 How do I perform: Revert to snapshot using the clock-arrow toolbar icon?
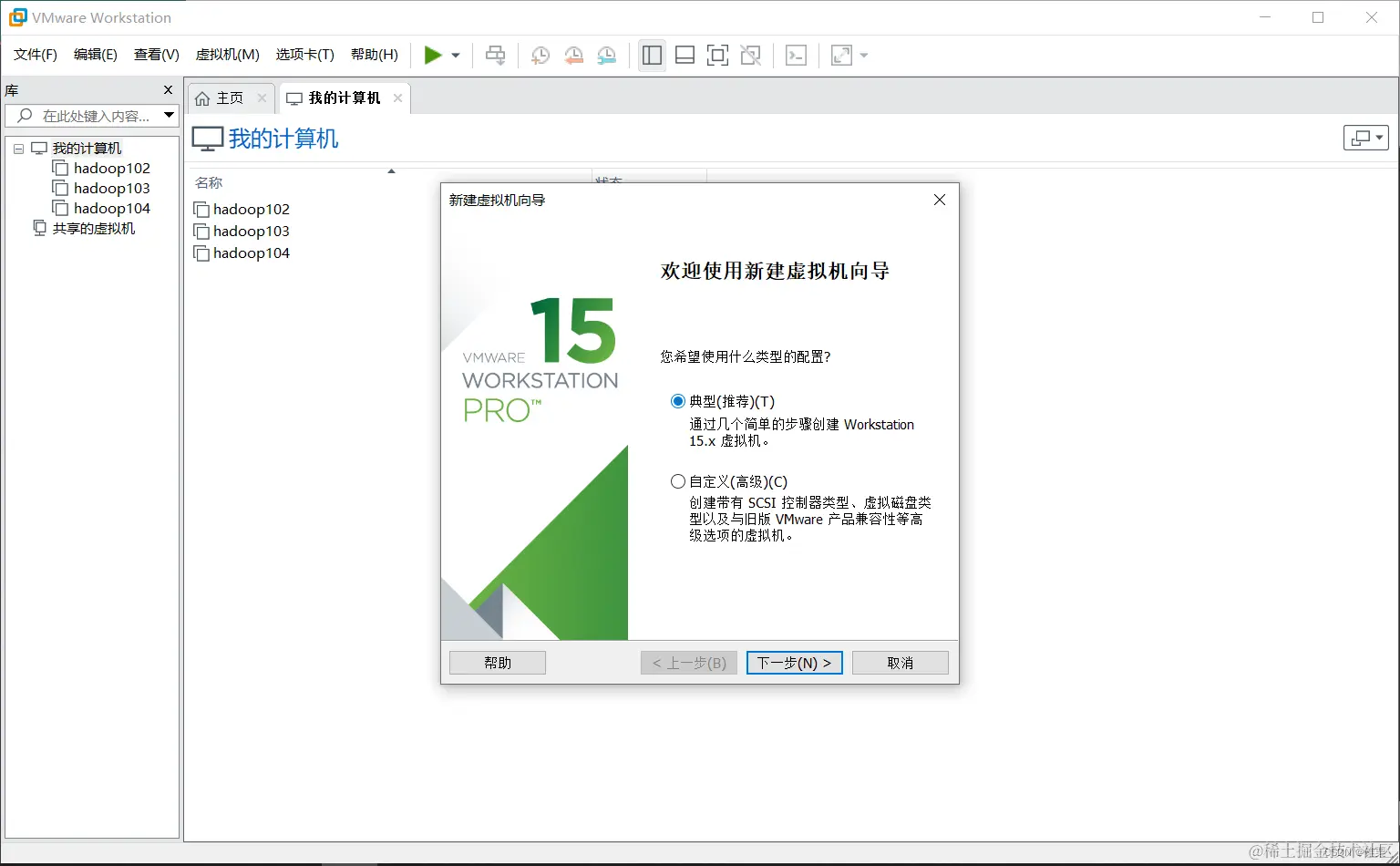click(573, 56)
